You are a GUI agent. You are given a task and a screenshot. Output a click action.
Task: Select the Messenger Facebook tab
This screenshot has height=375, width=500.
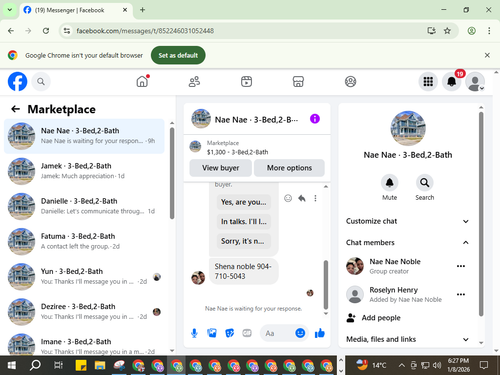[x=76, y=10]
